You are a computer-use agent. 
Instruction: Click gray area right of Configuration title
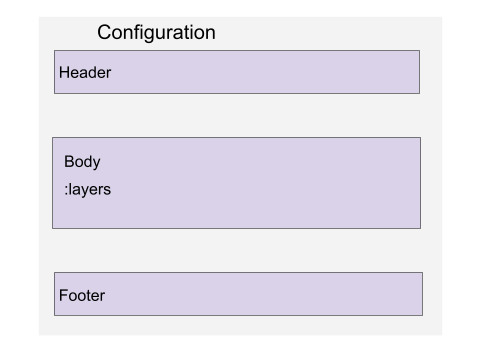[x=327, y=33]
